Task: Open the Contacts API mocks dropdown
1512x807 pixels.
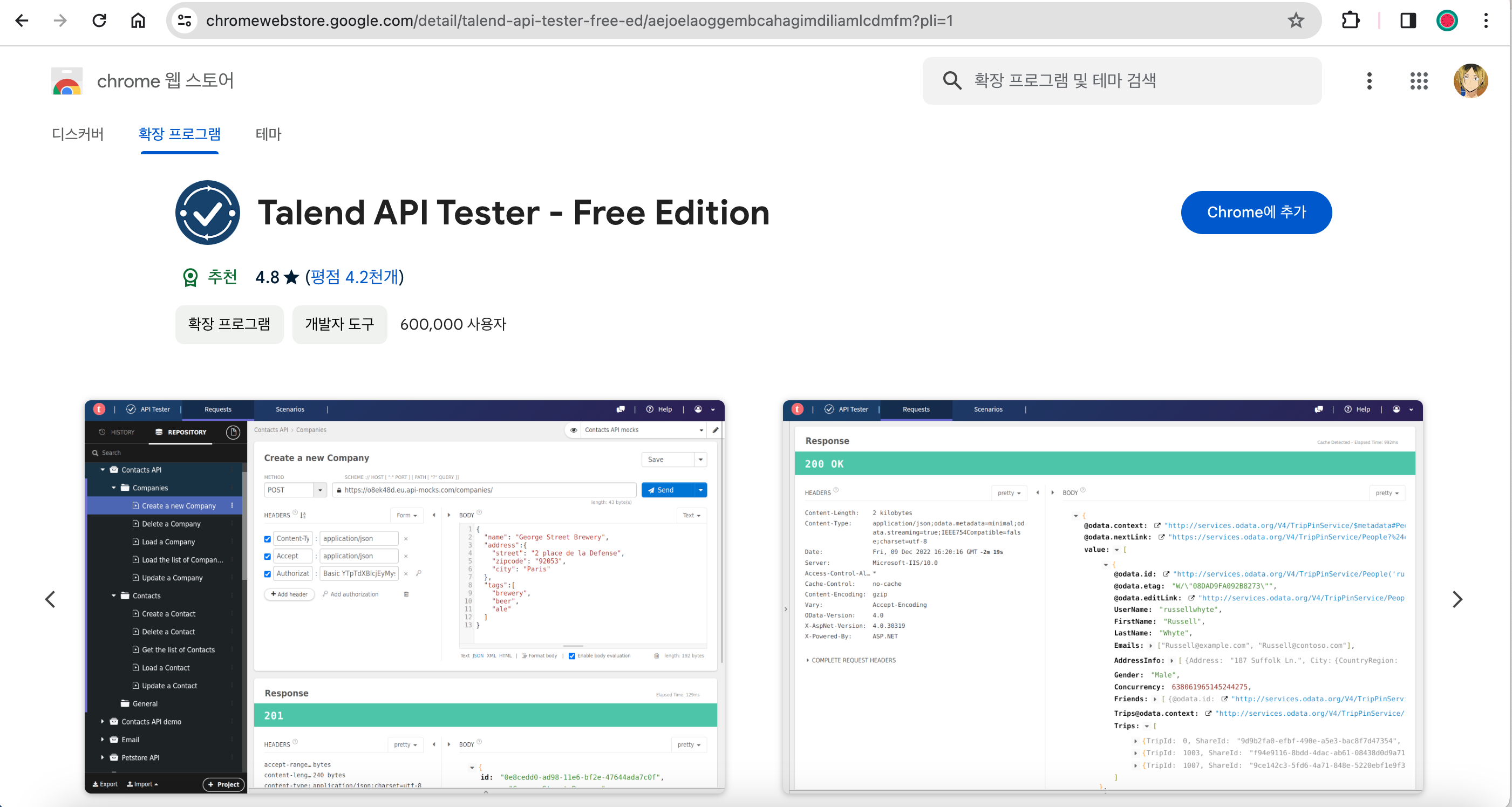Action: (x=643, y=429)
